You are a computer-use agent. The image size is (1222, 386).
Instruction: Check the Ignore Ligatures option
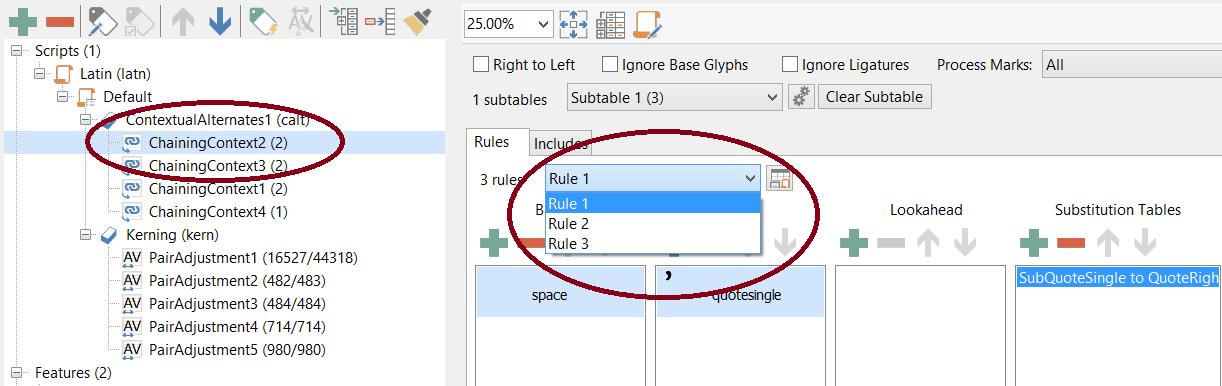(x=790, y=65)
